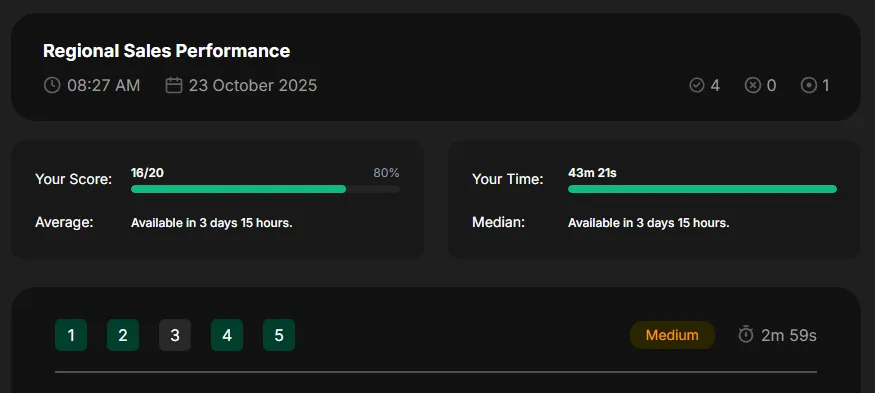Screen dimensions: 875x393
Task: Click the 16/20 score value
Action: click(x=147, y=173)
